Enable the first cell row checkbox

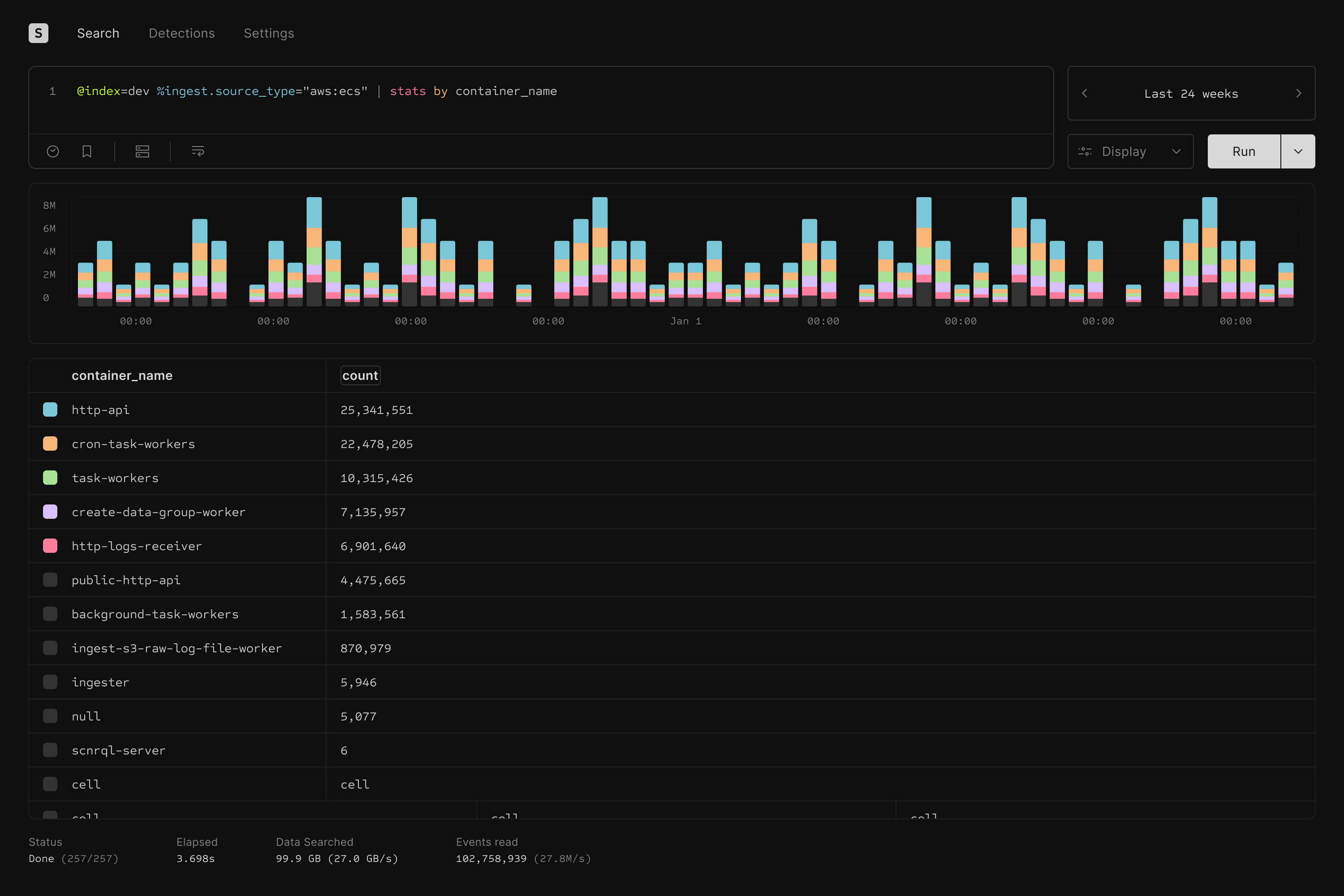(x=50, y=784)
